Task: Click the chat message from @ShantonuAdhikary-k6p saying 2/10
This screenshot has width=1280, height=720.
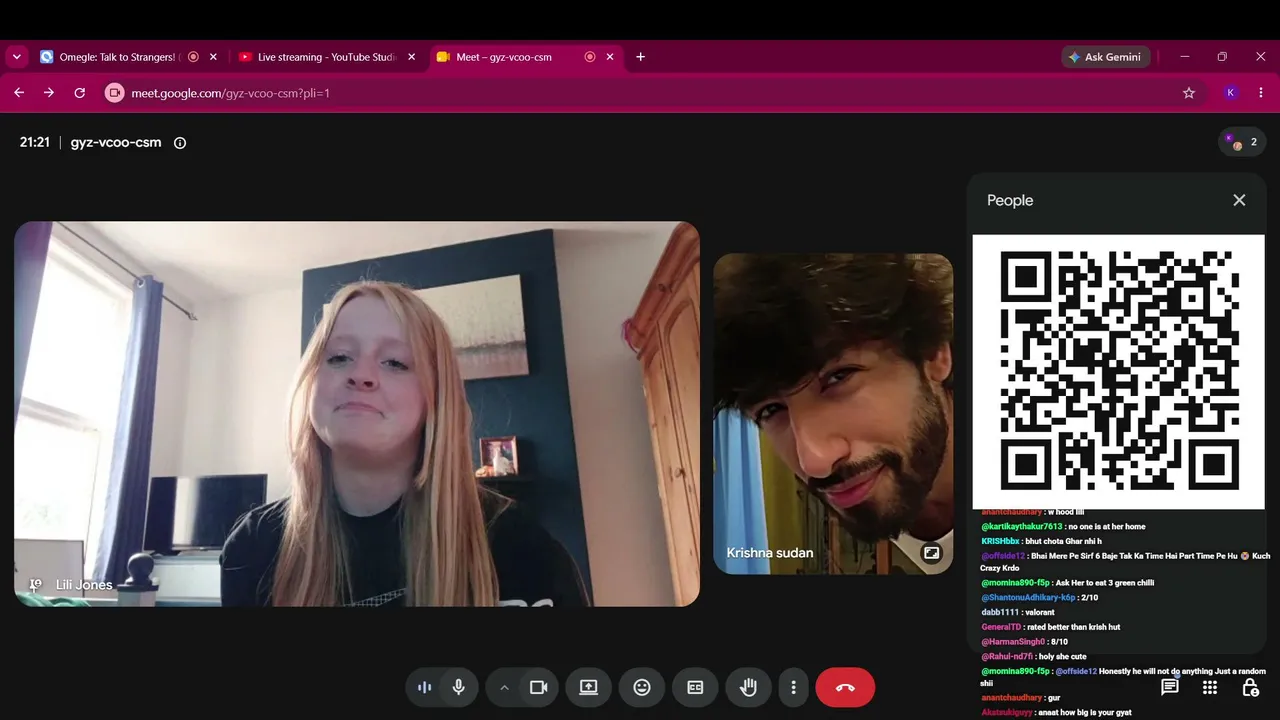Action: [x=1040, y=598]
